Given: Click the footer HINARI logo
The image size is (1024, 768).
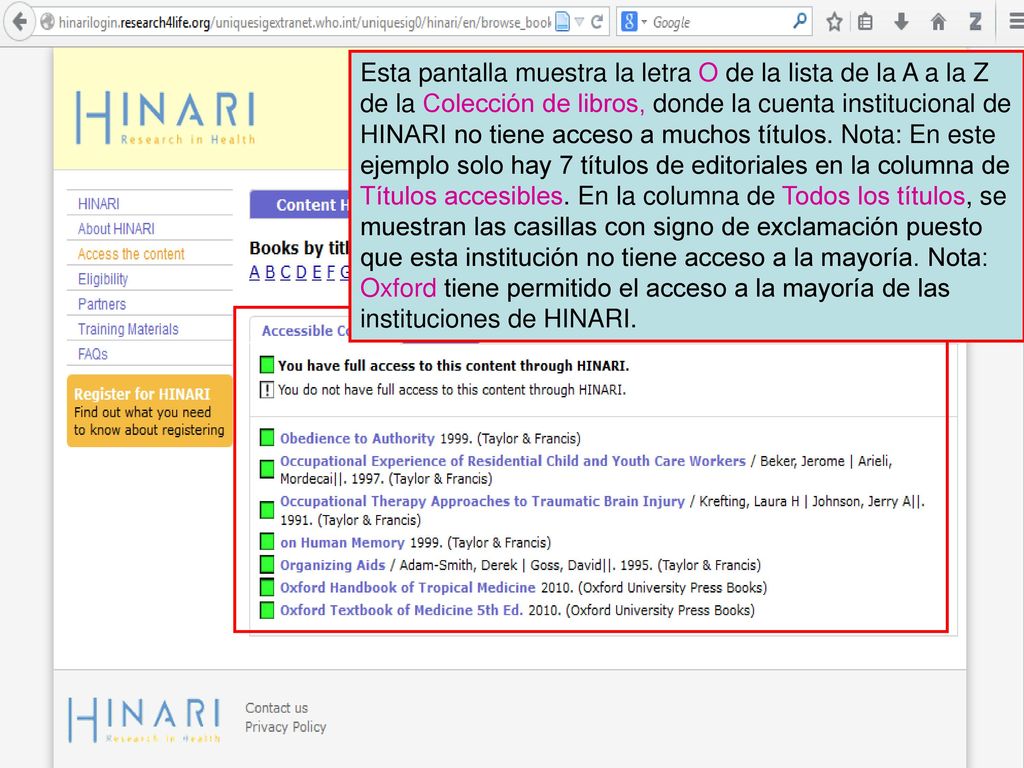Looking at the screenshot, I should pos(144,720).
